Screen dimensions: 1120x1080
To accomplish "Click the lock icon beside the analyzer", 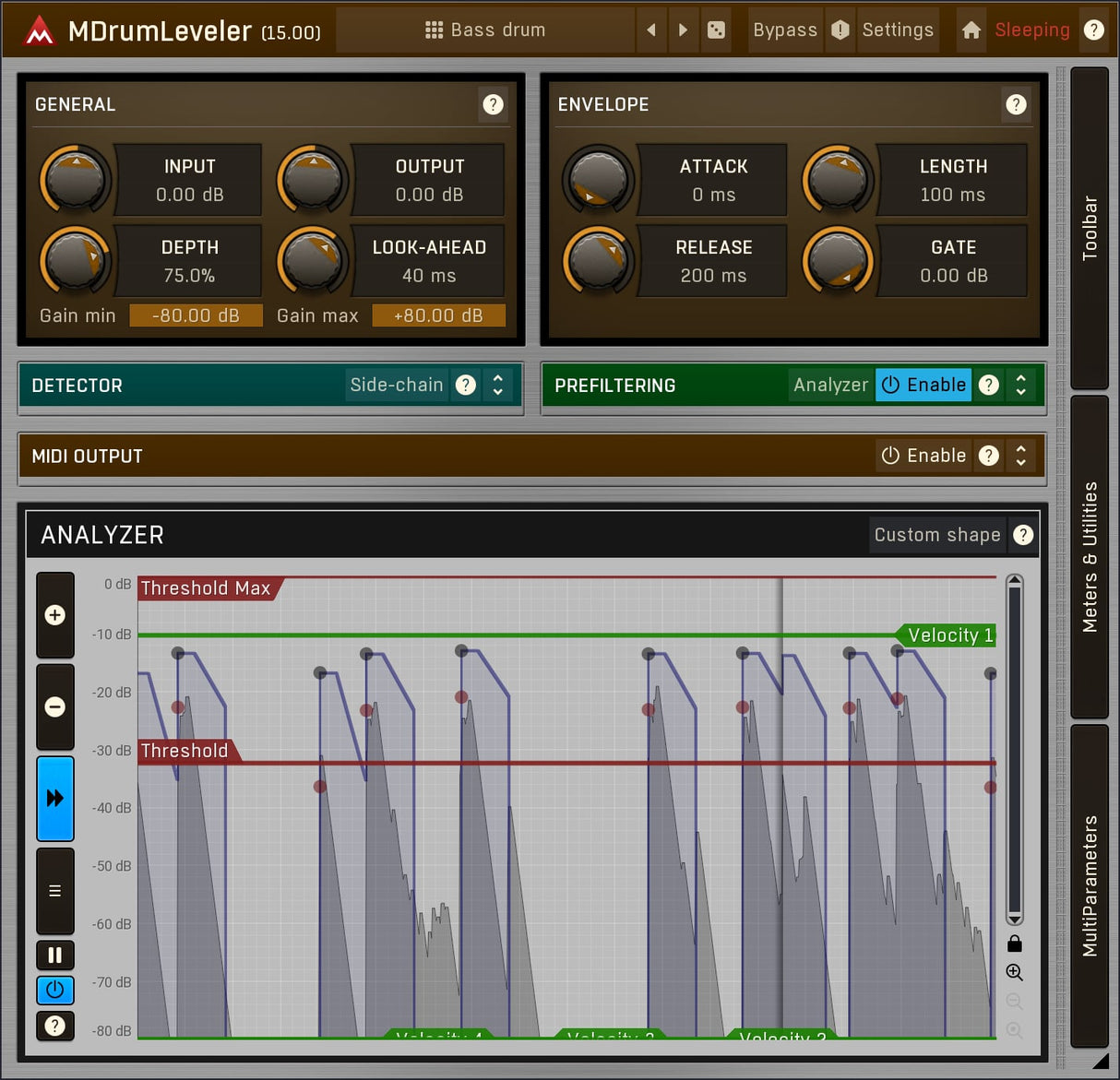I will point(1015,944).
